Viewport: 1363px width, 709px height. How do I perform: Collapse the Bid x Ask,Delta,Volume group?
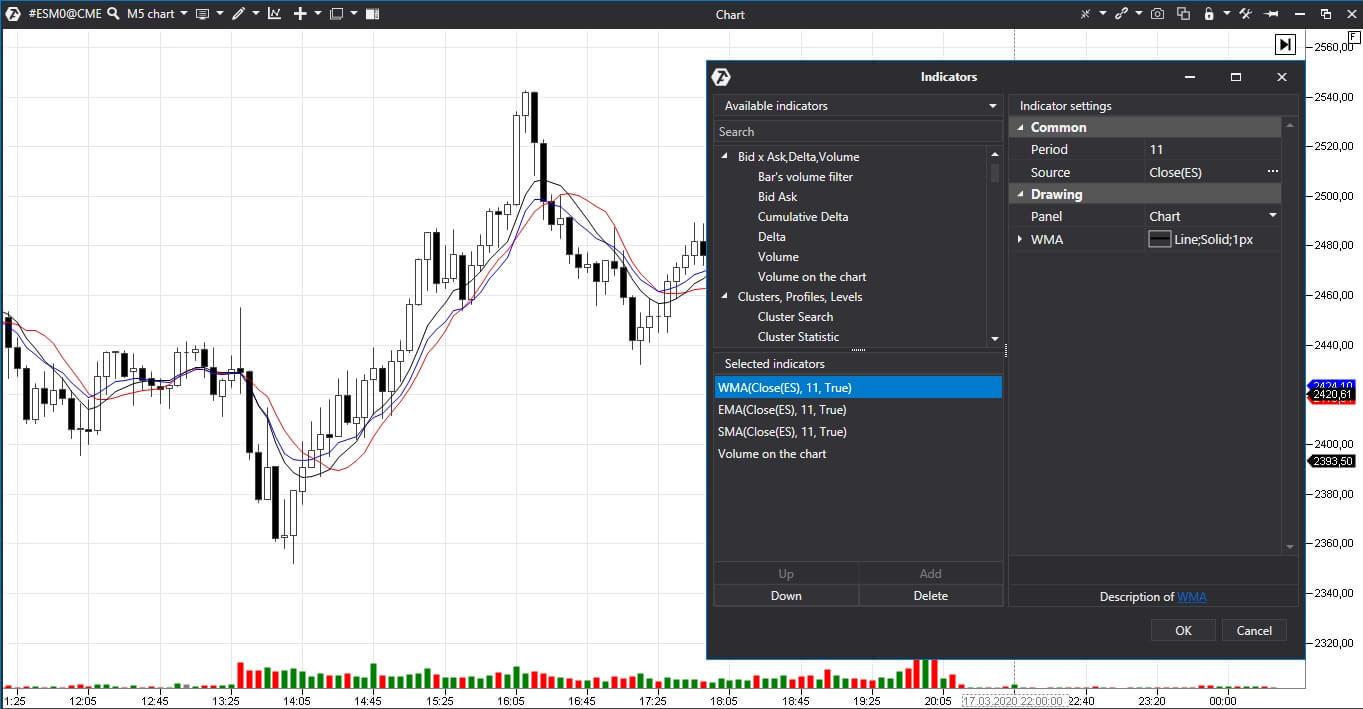pyautogui.click(x=725, y=156)
